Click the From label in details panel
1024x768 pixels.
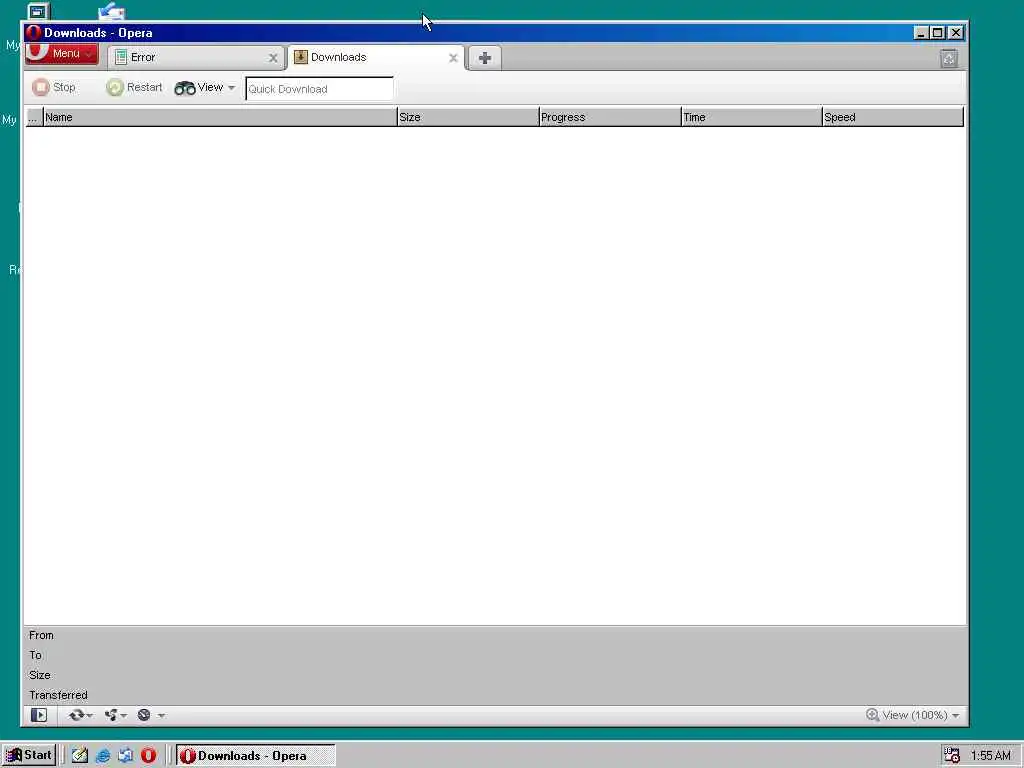click(41, 635)
